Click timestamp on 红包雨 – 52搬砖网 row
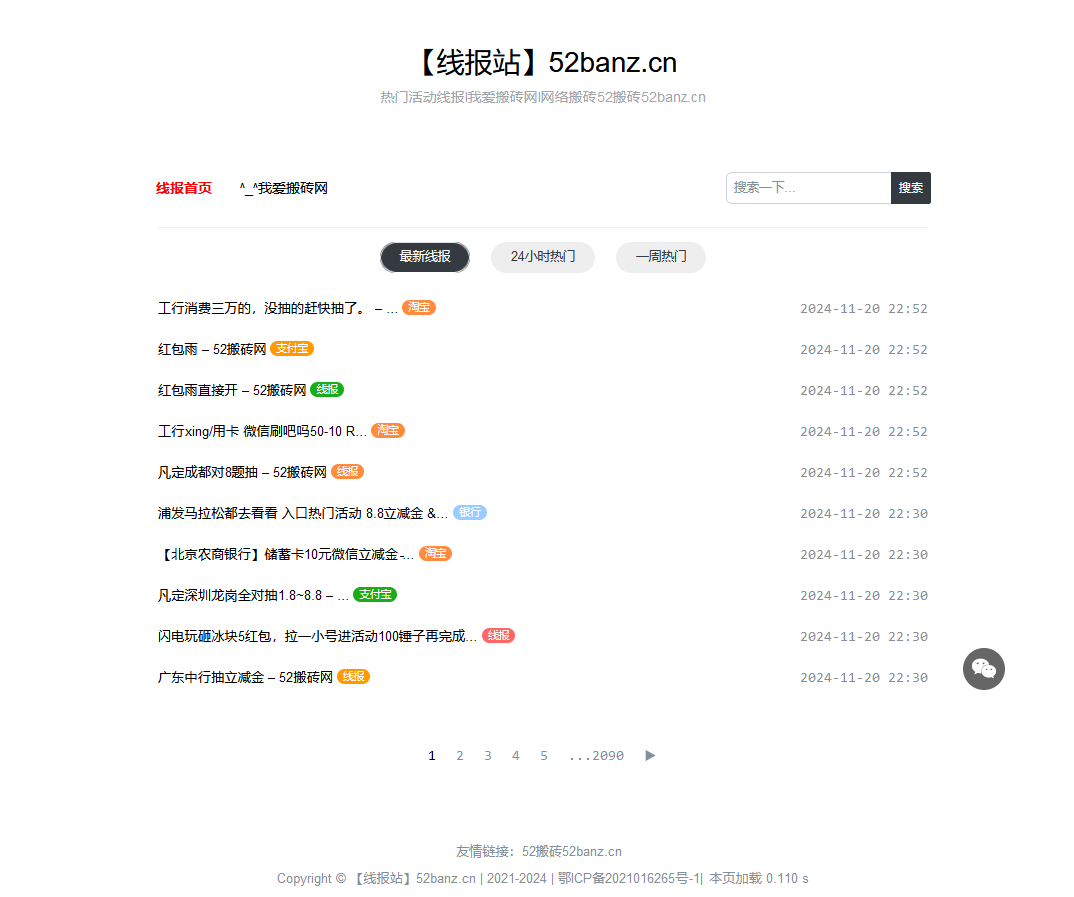This screenshot has width=1074, height=897. (x=864, y=350)
